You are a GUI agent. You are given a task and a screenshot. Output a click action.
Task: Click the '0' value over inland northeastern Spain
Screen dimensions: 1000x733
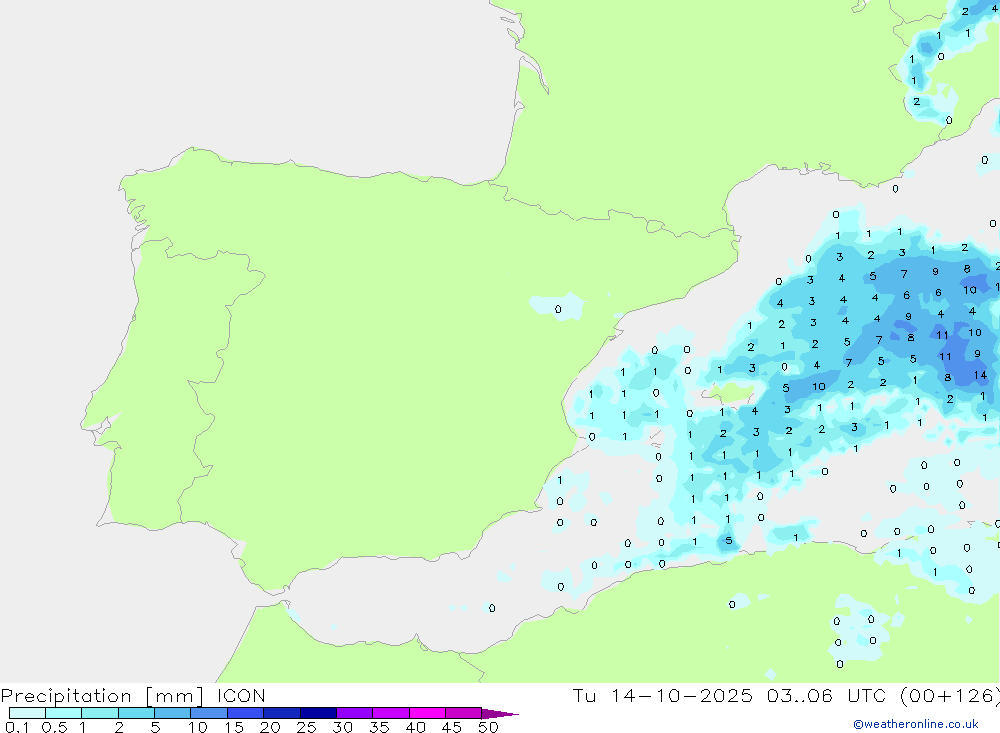558,309
